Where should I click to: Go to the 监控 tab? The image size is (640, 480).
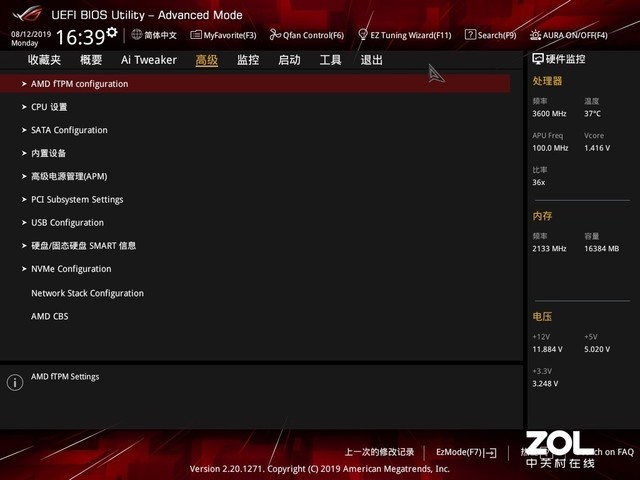[x=248, y=60]
